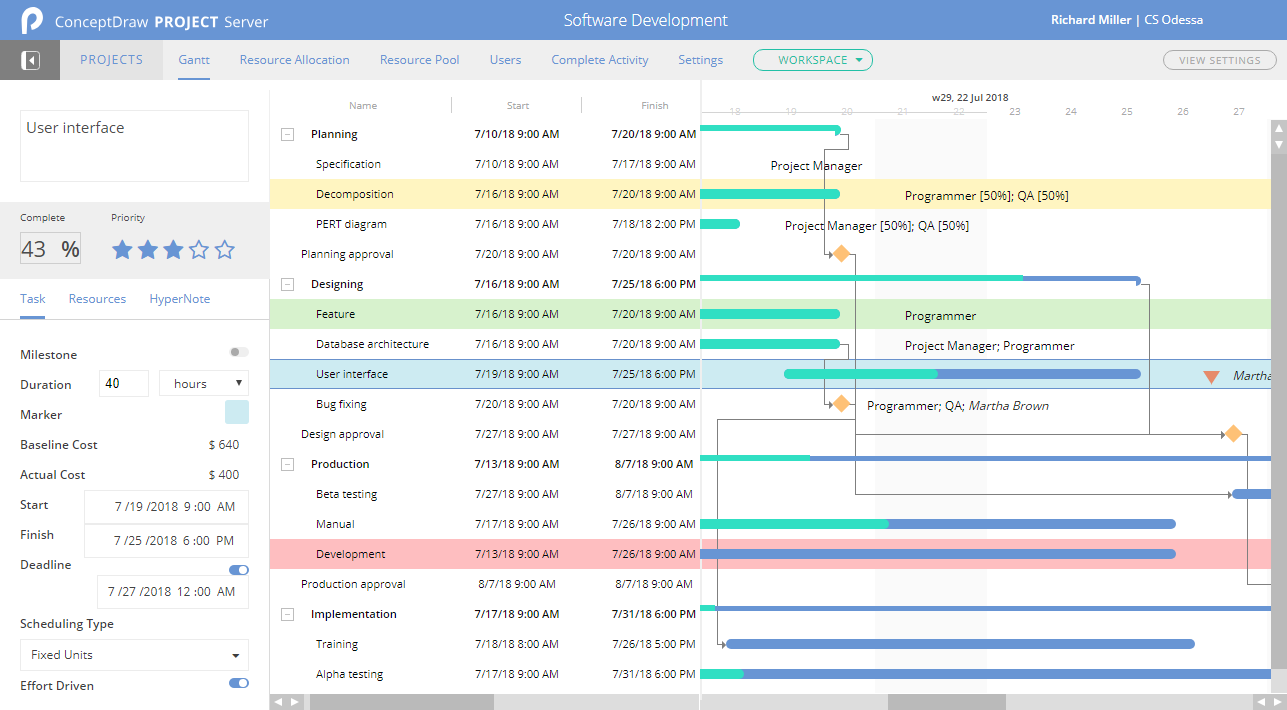This screenshot has width=1287, height=710.
Task: Click down arrow of vertical scrollbar
Action: pos(1279,145)
